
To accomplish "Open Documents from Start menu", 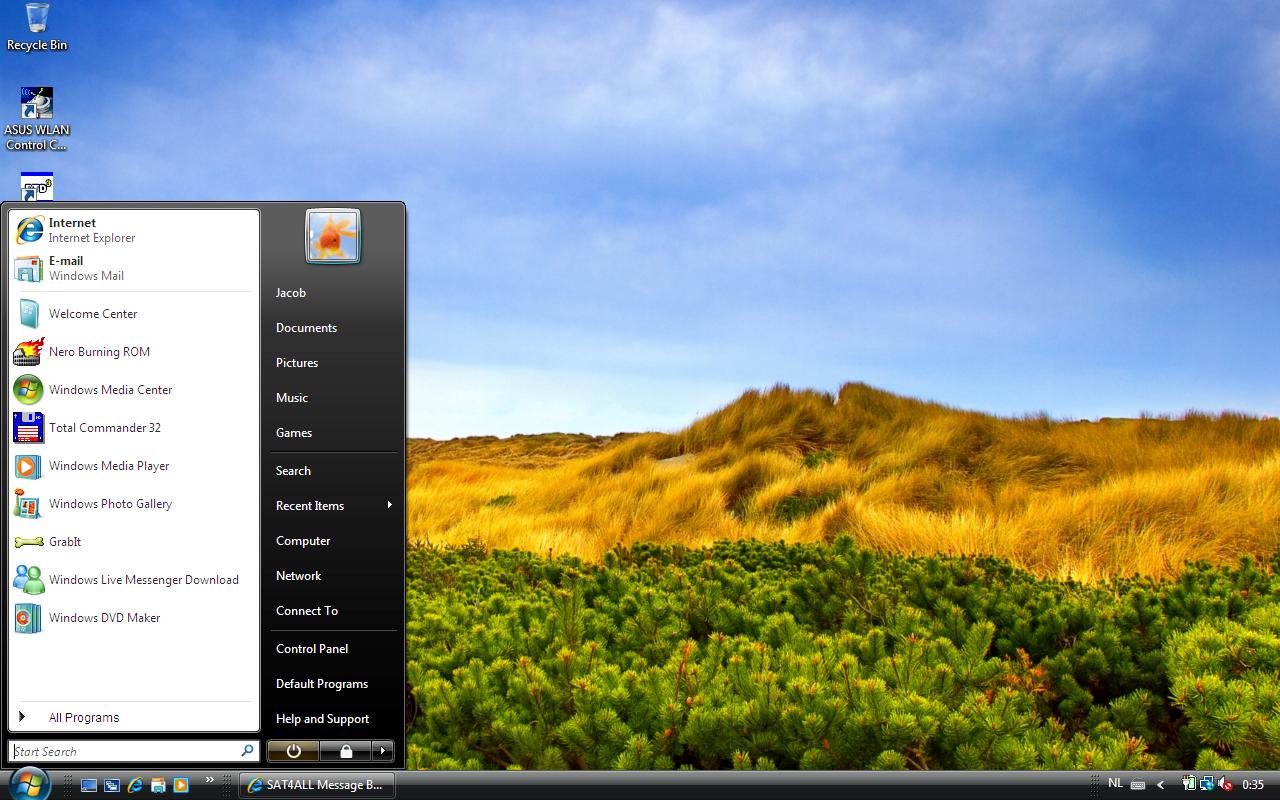I will click(x=333, y=328).
